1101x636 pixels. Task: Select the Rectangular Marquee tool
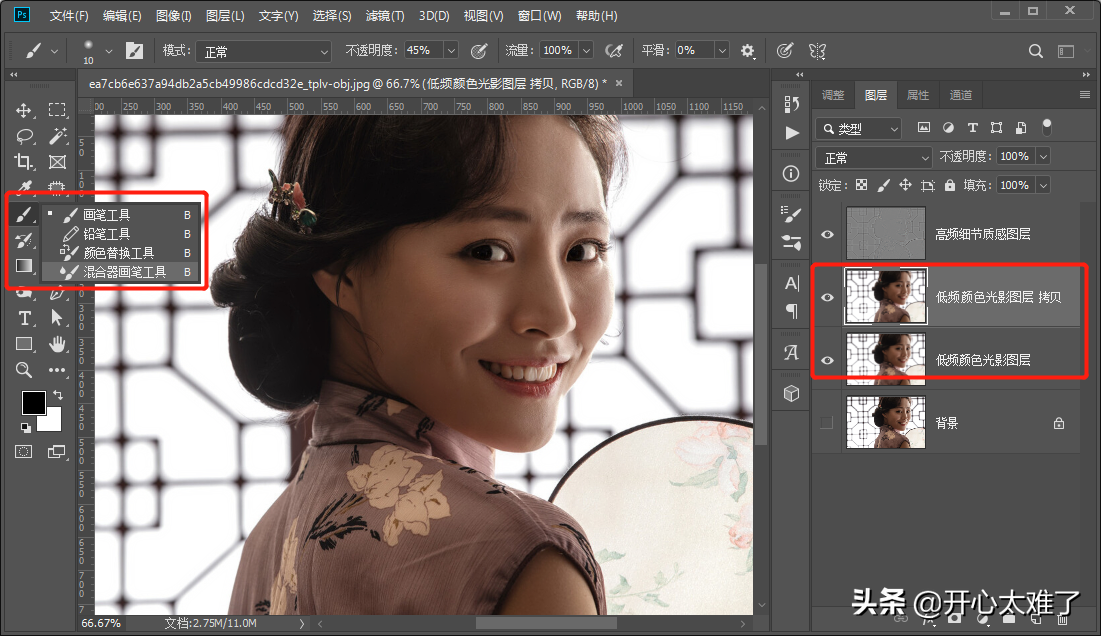point(57,110)
